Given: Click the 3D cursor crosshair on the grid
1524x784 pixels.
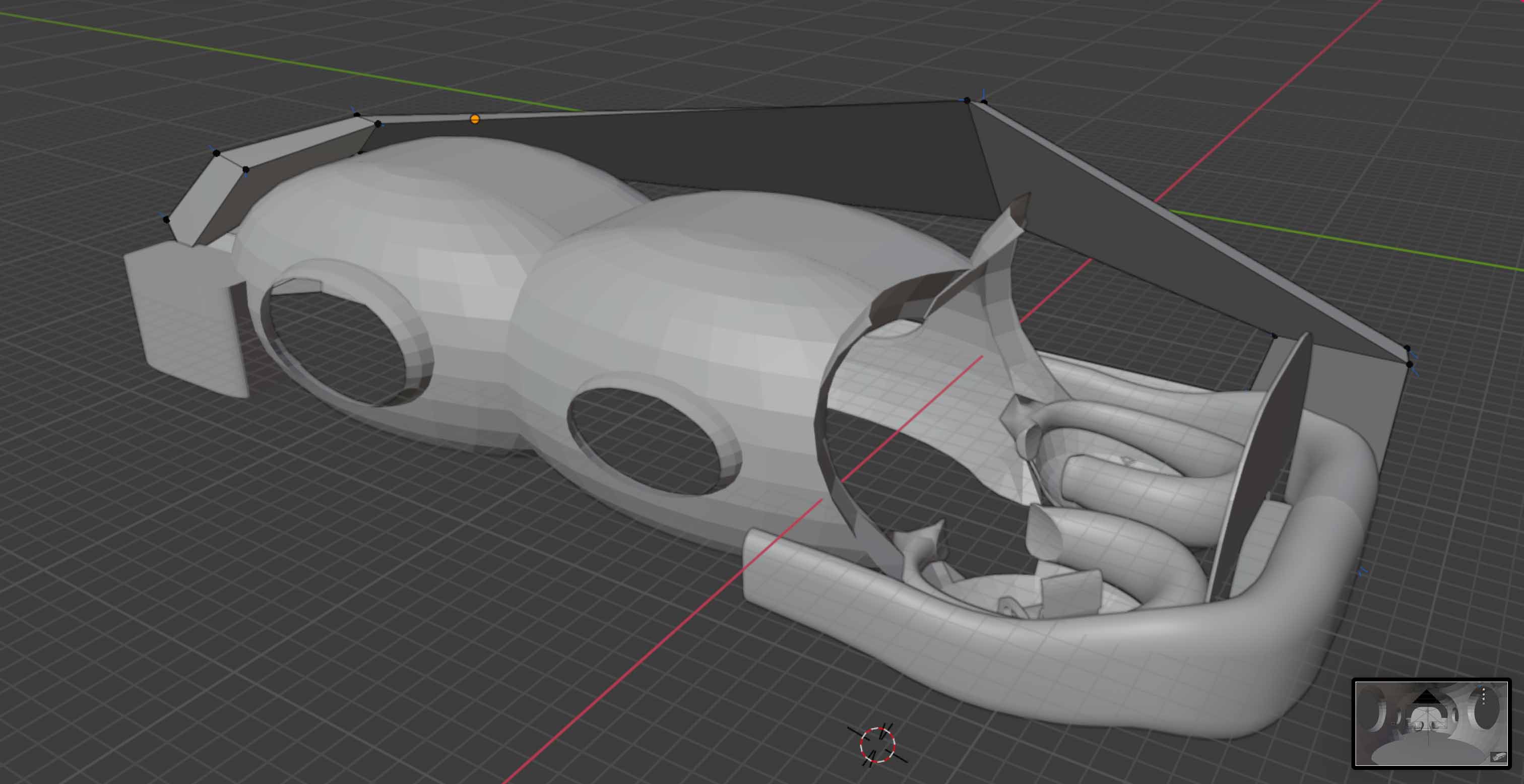Looking at the screenshot, I should pos(877,745).
